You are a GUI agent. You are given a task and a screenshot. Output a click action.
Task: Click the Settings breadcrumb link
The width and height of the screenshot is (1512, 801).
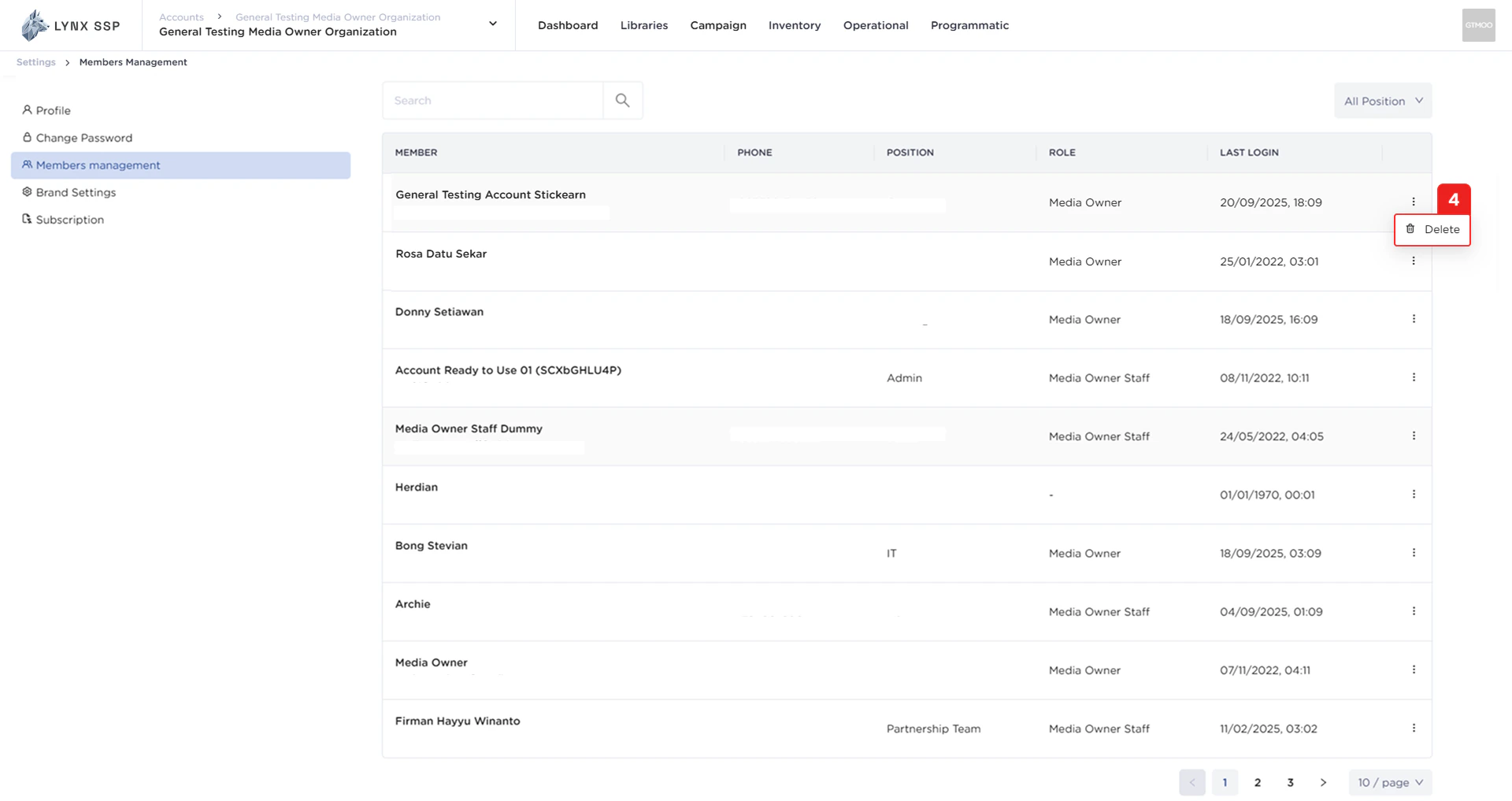[36, 62]
